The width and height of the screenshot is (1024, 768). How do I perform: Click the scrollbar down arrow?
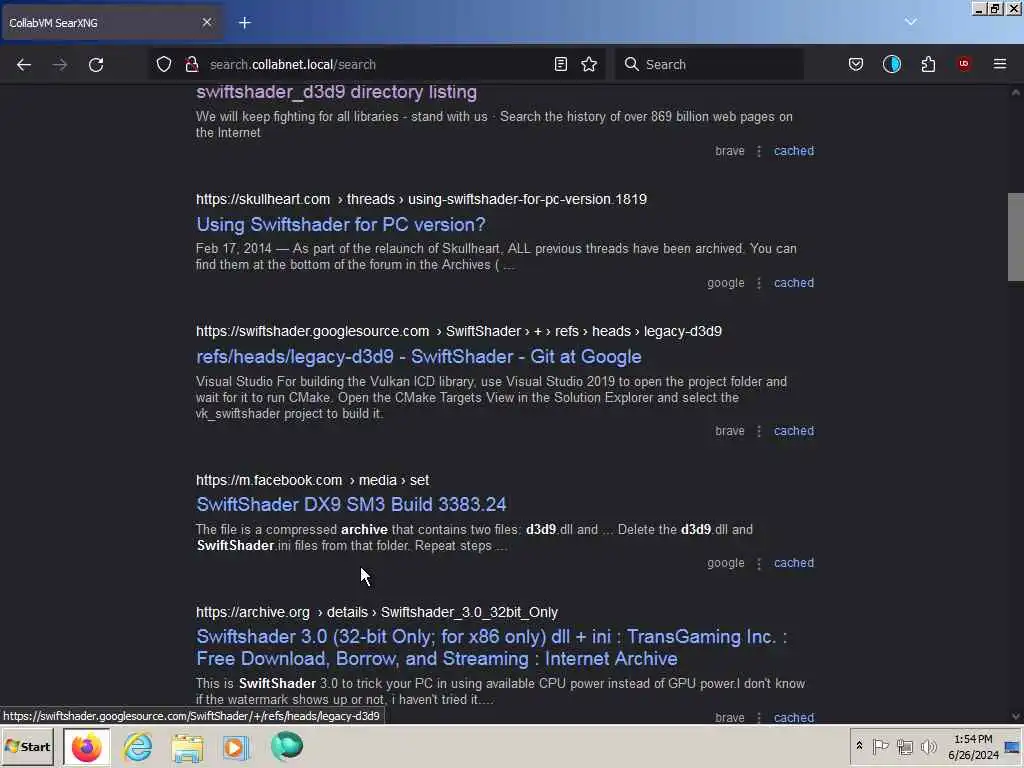pyautogui.click(x=1016, y=716)
